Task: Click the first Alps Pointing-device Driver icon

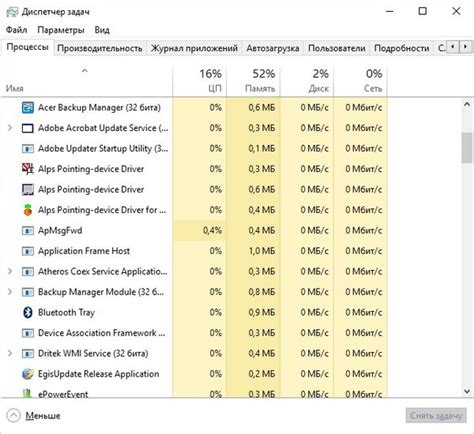Action: [28, 169]
